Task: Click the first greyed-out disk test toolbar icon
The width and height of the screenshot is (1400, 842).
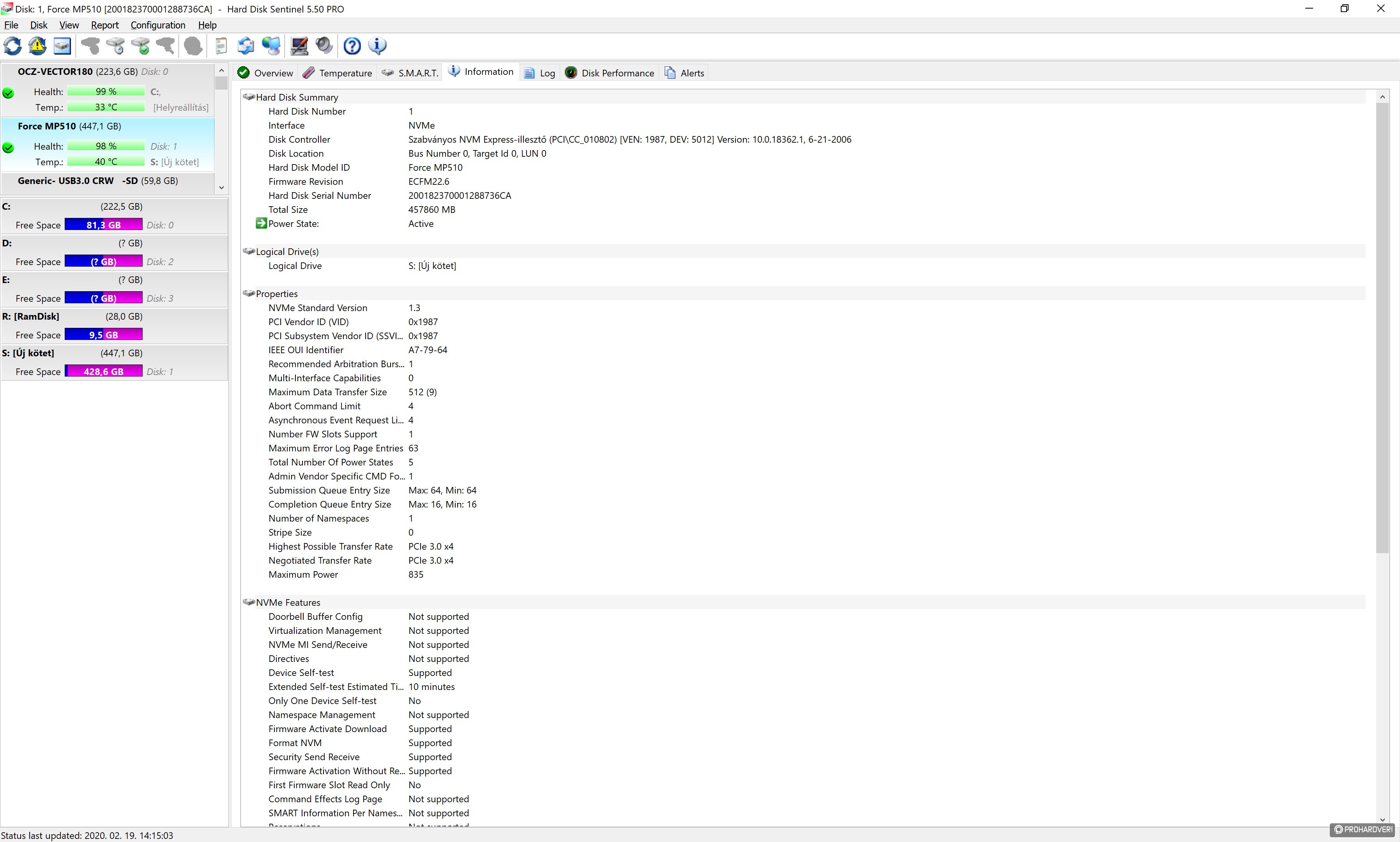Action: point(90,46)
